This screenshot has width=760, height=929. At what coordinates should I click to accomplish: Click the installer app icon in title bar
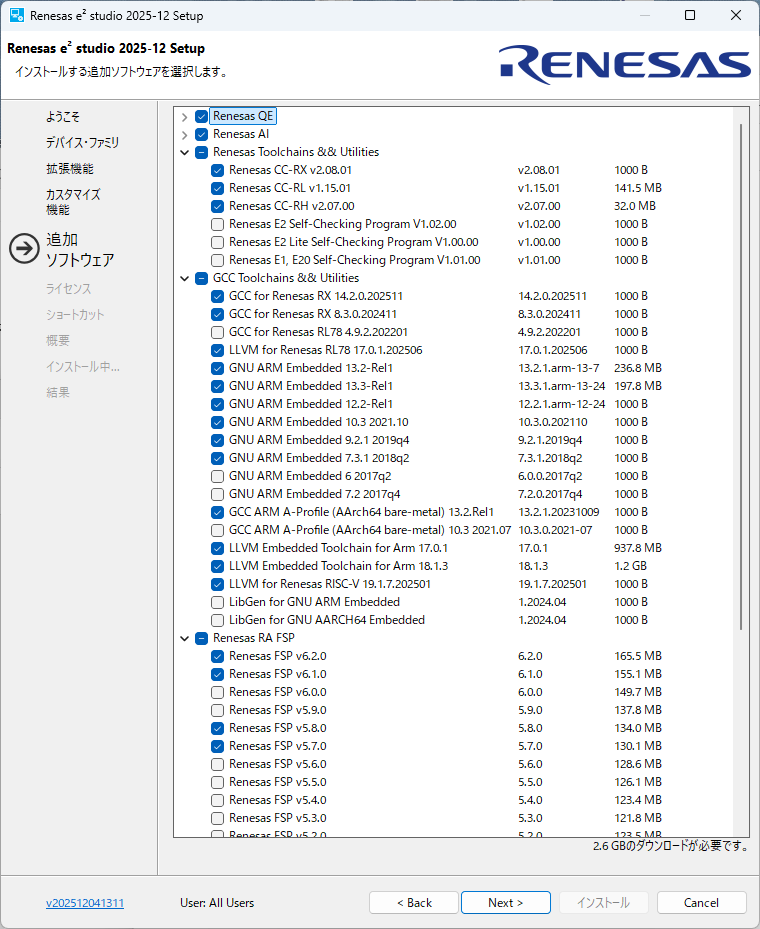17,16
